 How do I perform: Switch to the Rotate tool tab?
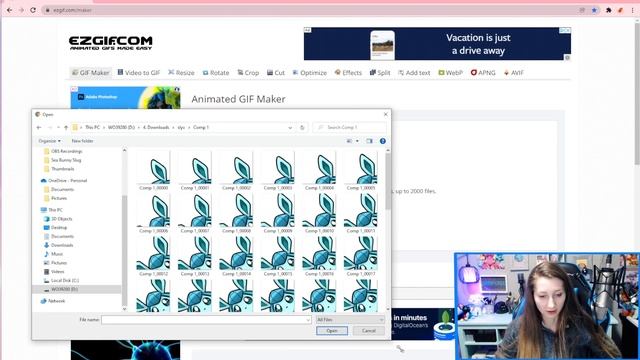pyautogui.click(x=216, y=73)
